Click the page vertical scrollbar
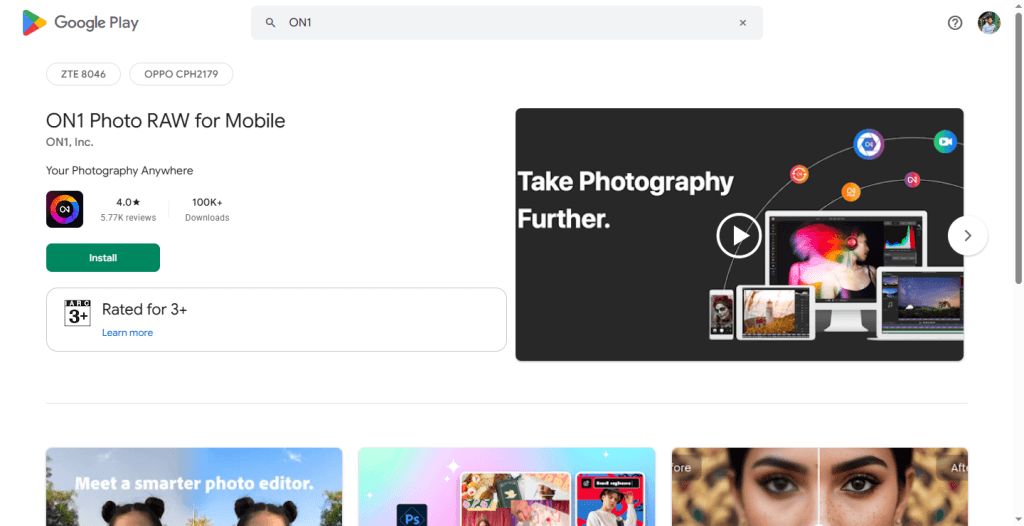Screen dimensions: 1024x526 1018,147
